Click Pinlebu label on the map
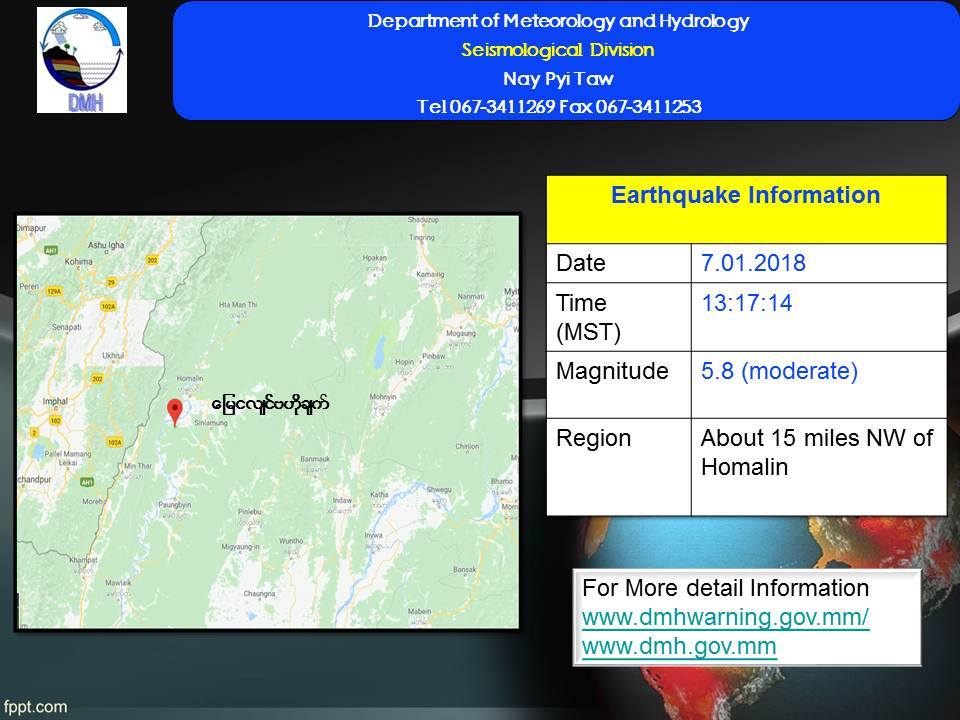 pos(250,511)
